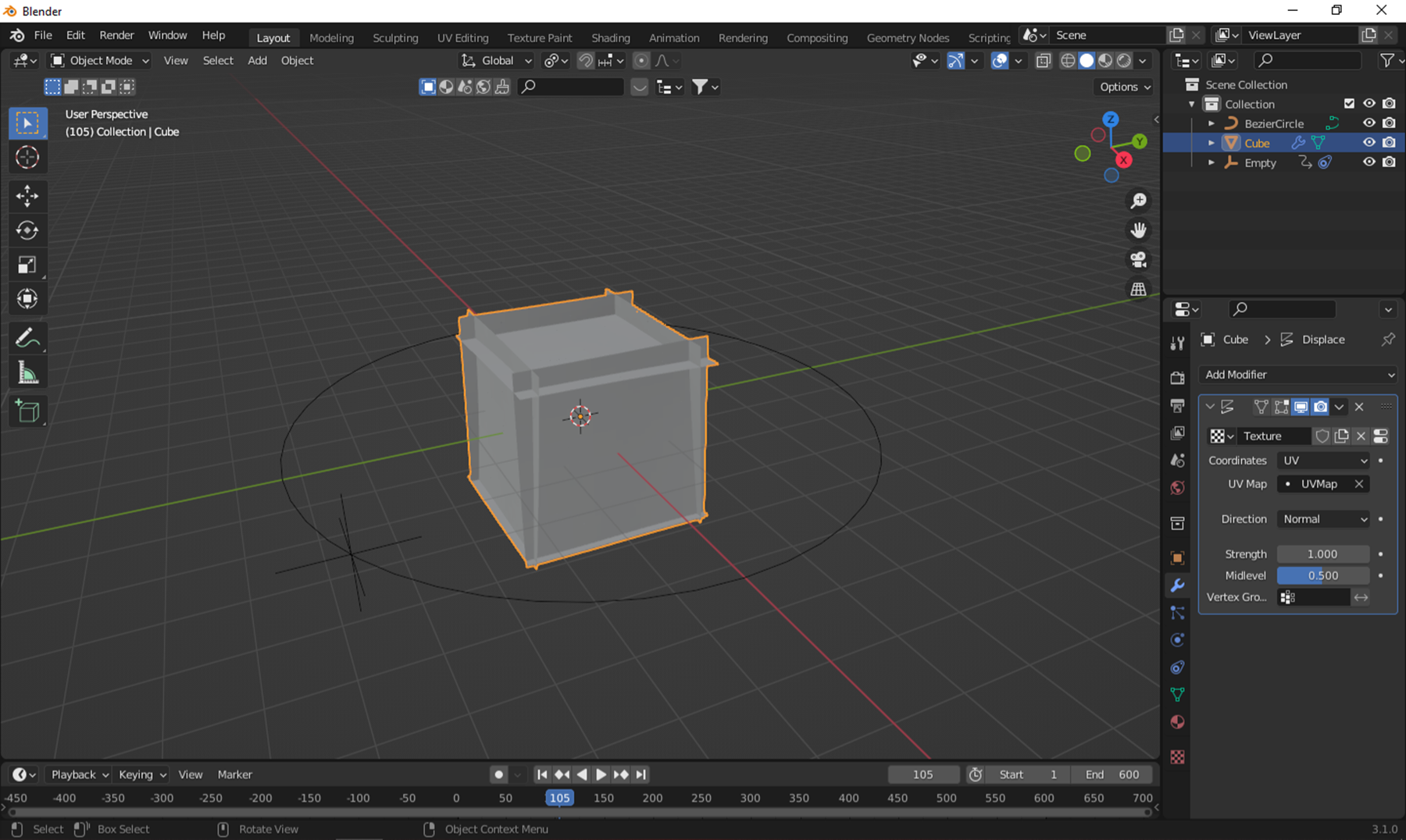
Task: Open viewport Options dropdown
Action: [x=1125, y=87]
